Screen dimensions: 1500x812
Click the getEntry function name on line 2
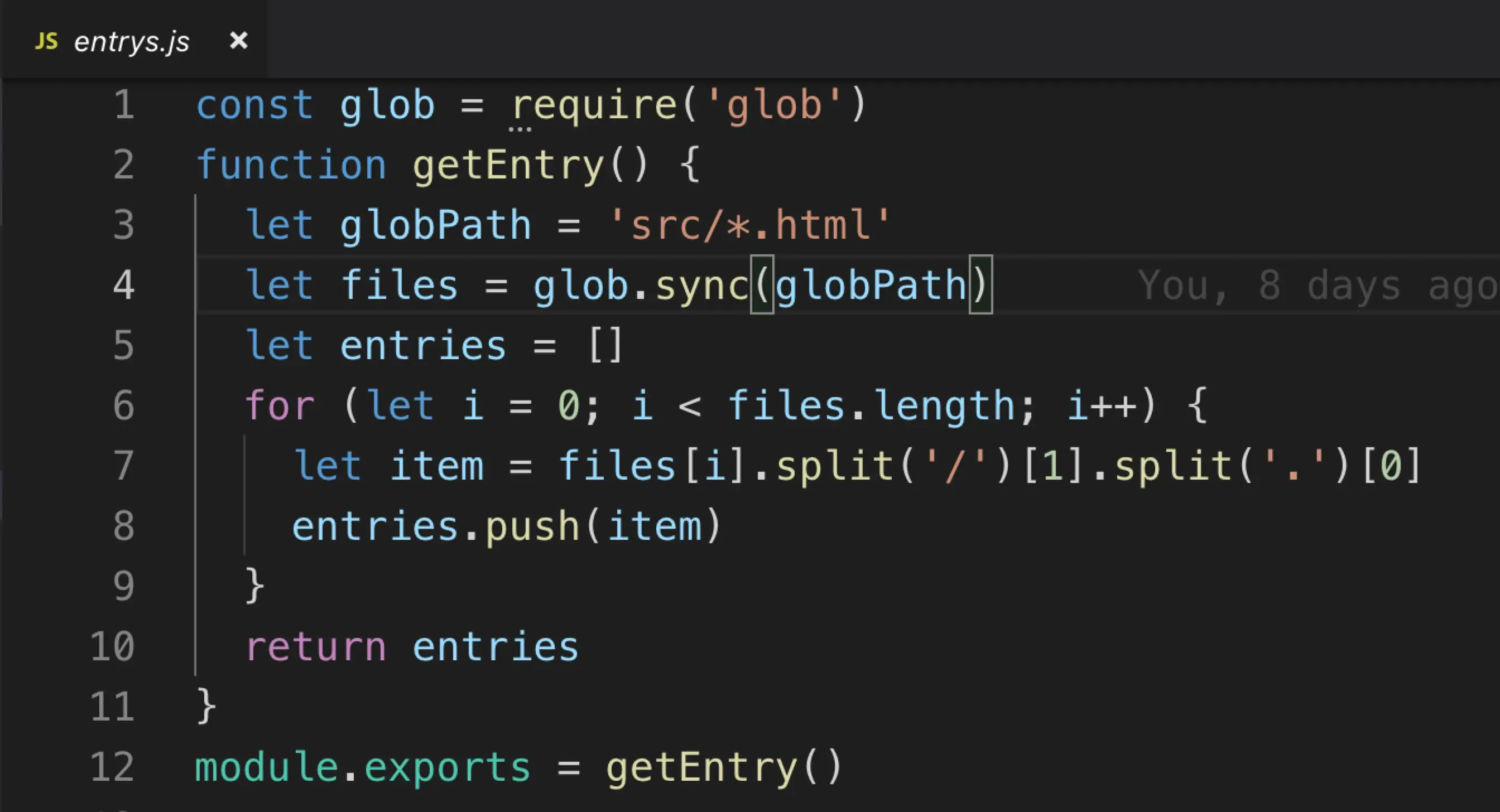click(508, 165)
